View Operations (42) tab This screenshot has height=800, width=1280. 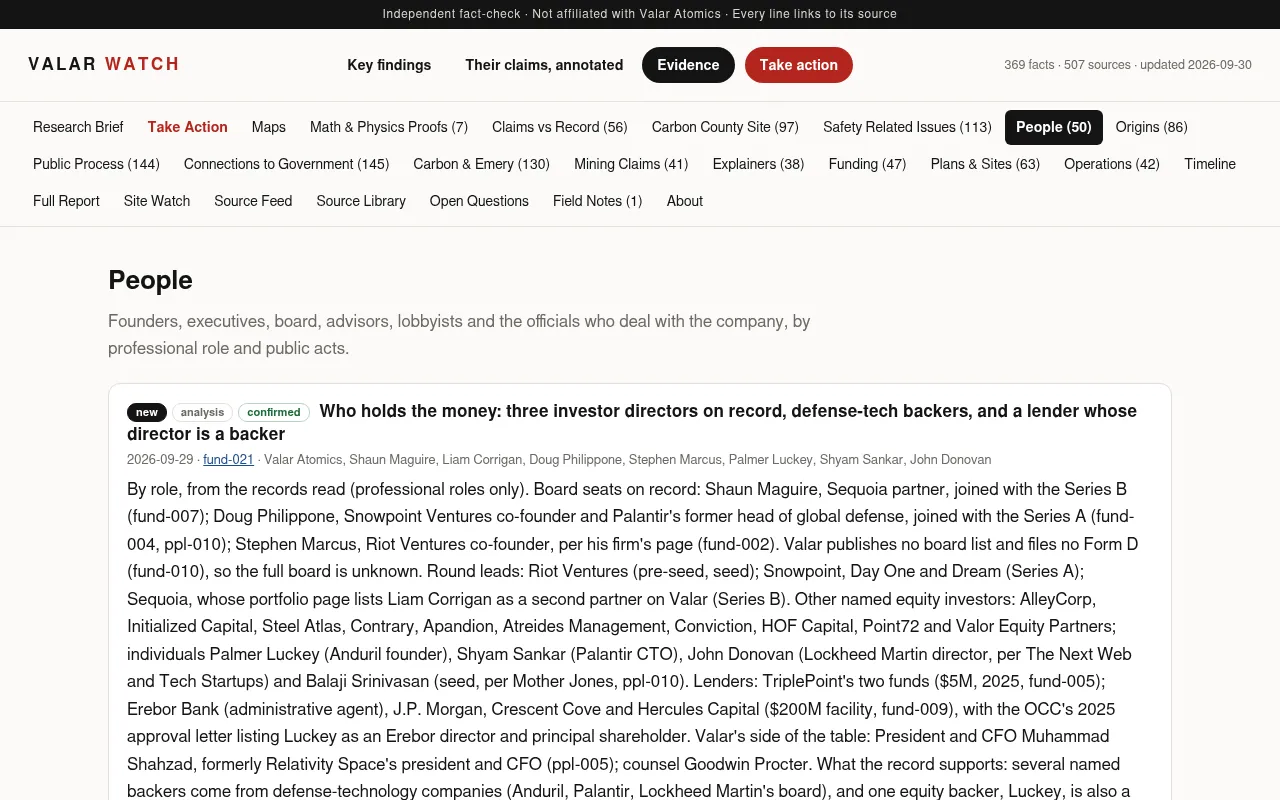tap(1112, 164)
